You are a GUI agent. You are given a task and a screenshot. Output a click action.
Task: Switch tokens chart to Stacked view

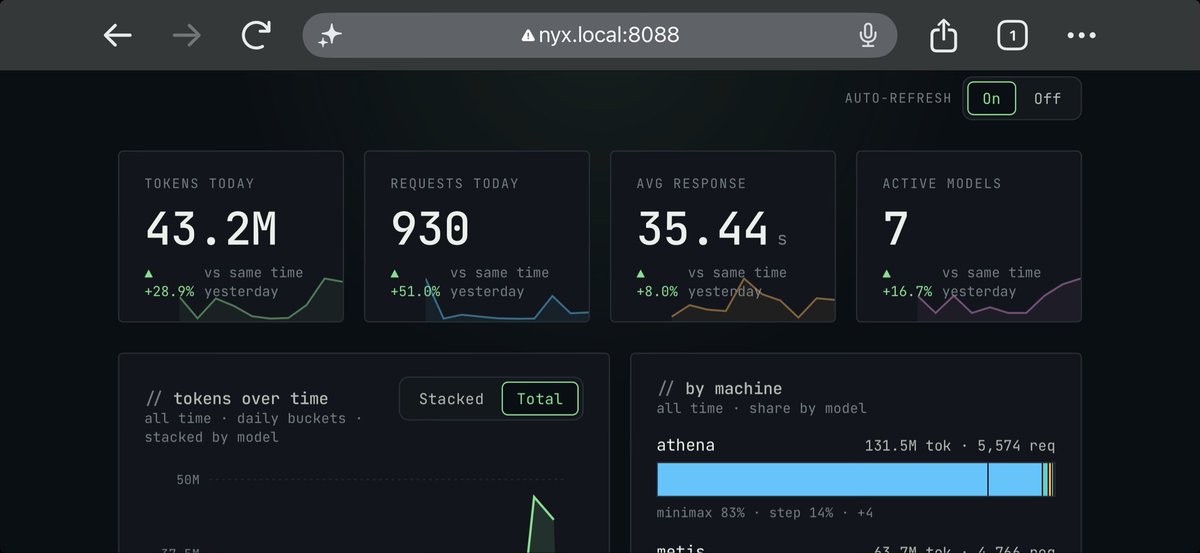click(x=451, y=399)
